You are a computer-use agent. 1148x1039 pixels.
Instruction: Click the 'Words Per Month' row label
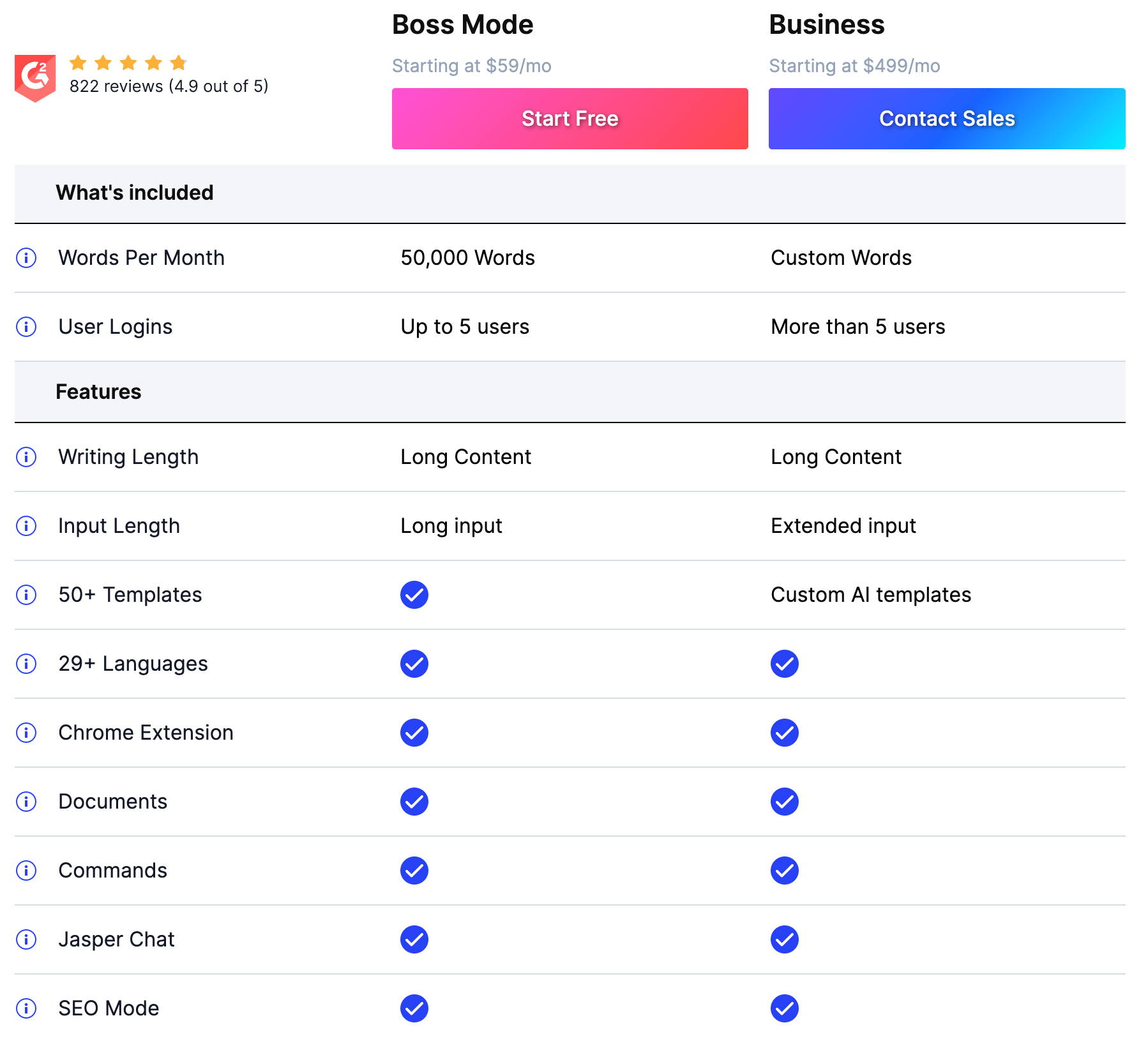pos(142,258)
